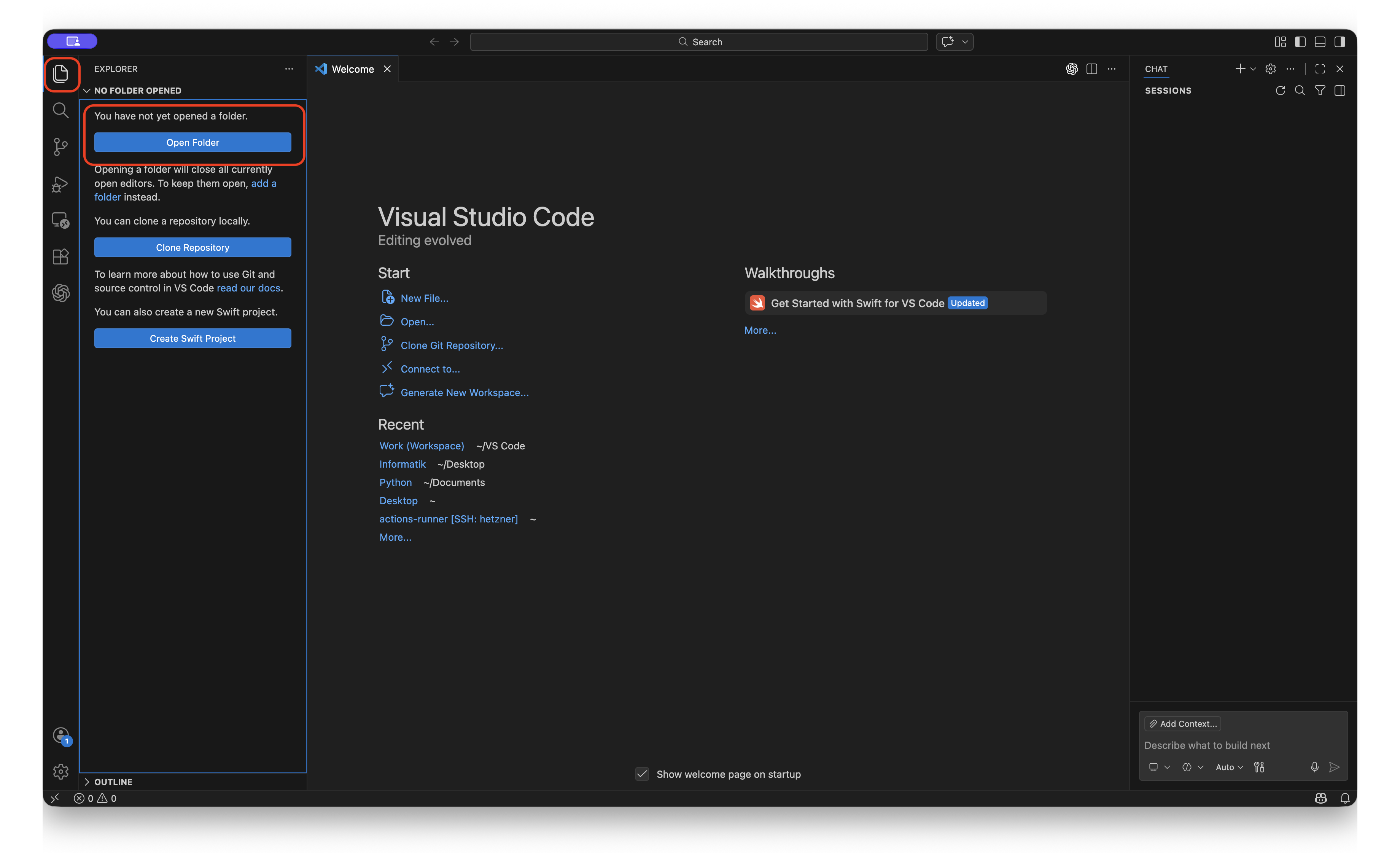Open the Search view in activity bar
Image resolution: width=1400 pixels, height=863 pixels.
click(x=60, y=110)
